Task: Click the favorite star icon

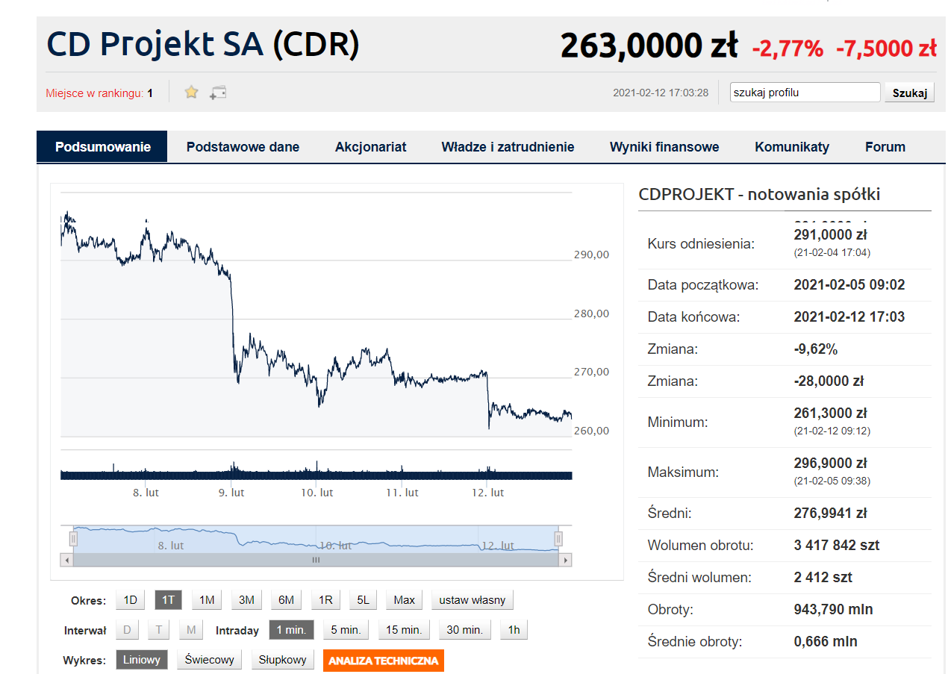Action: [191, 92]
